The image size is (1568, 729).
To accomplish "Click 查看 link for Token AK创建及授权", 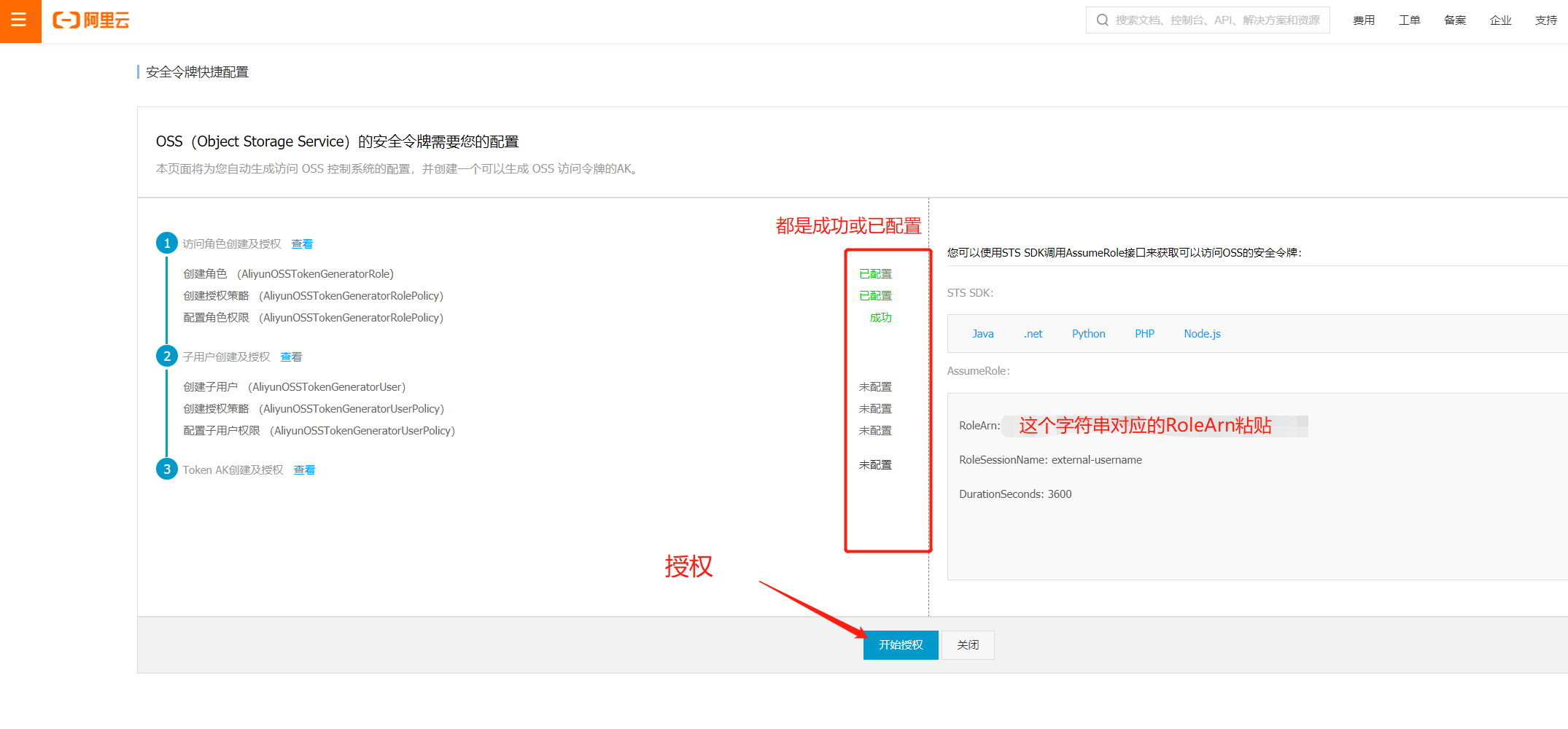I will click(304, 470).
